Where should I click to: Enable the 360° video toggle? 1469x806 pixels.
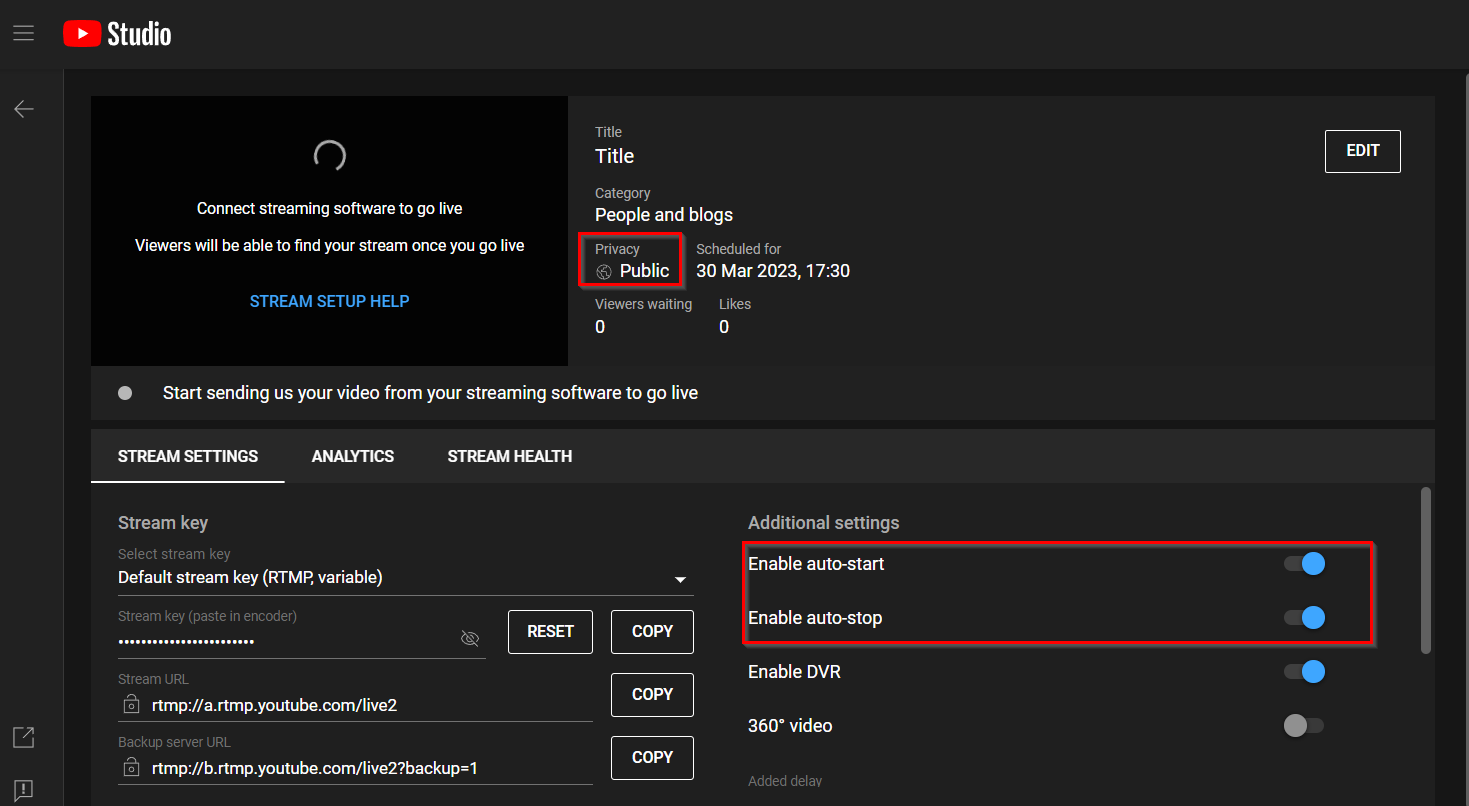click(1303, 725)
